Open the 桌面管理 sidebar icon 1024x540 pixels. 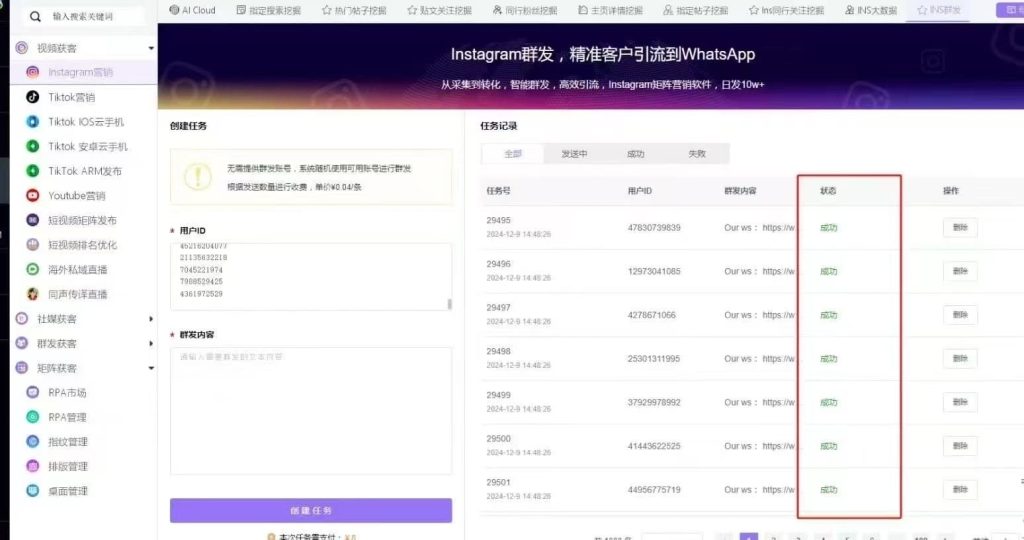32,490
